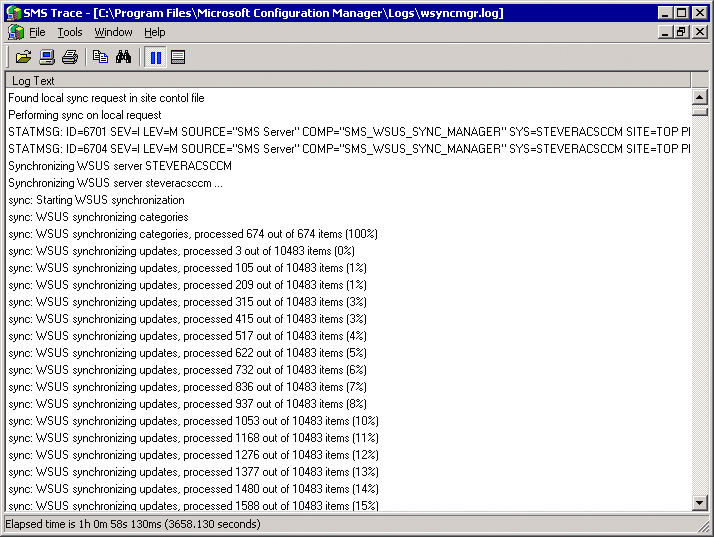Select the 'processed 209 out of 10483' line
This screenshot has width=714, height=537.
pyautogui.click(x=348, y=285)
